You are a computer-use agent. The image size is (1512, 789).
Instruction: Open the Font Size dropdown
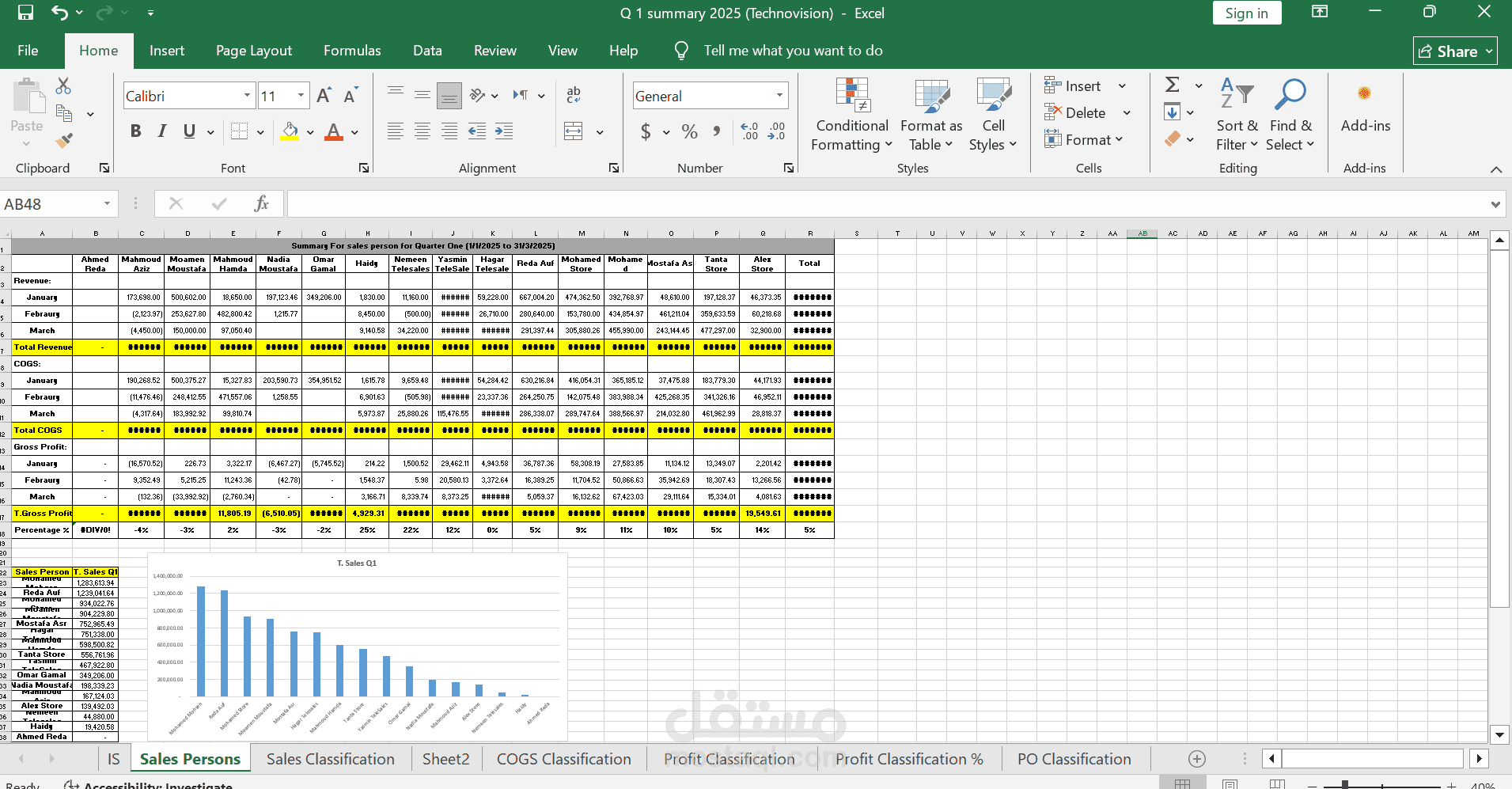(x=299, y=95)
